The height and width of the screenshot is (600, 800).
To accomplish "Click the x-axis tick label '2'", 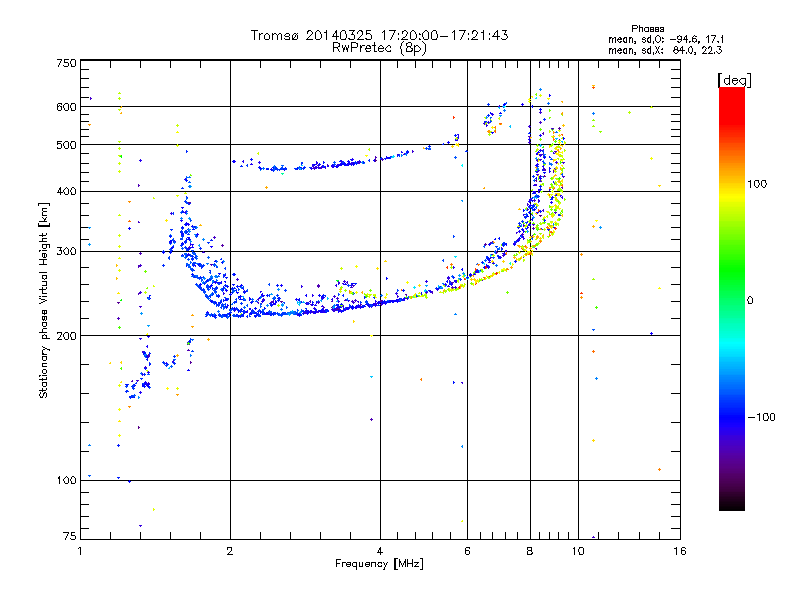I will (230, 551).
